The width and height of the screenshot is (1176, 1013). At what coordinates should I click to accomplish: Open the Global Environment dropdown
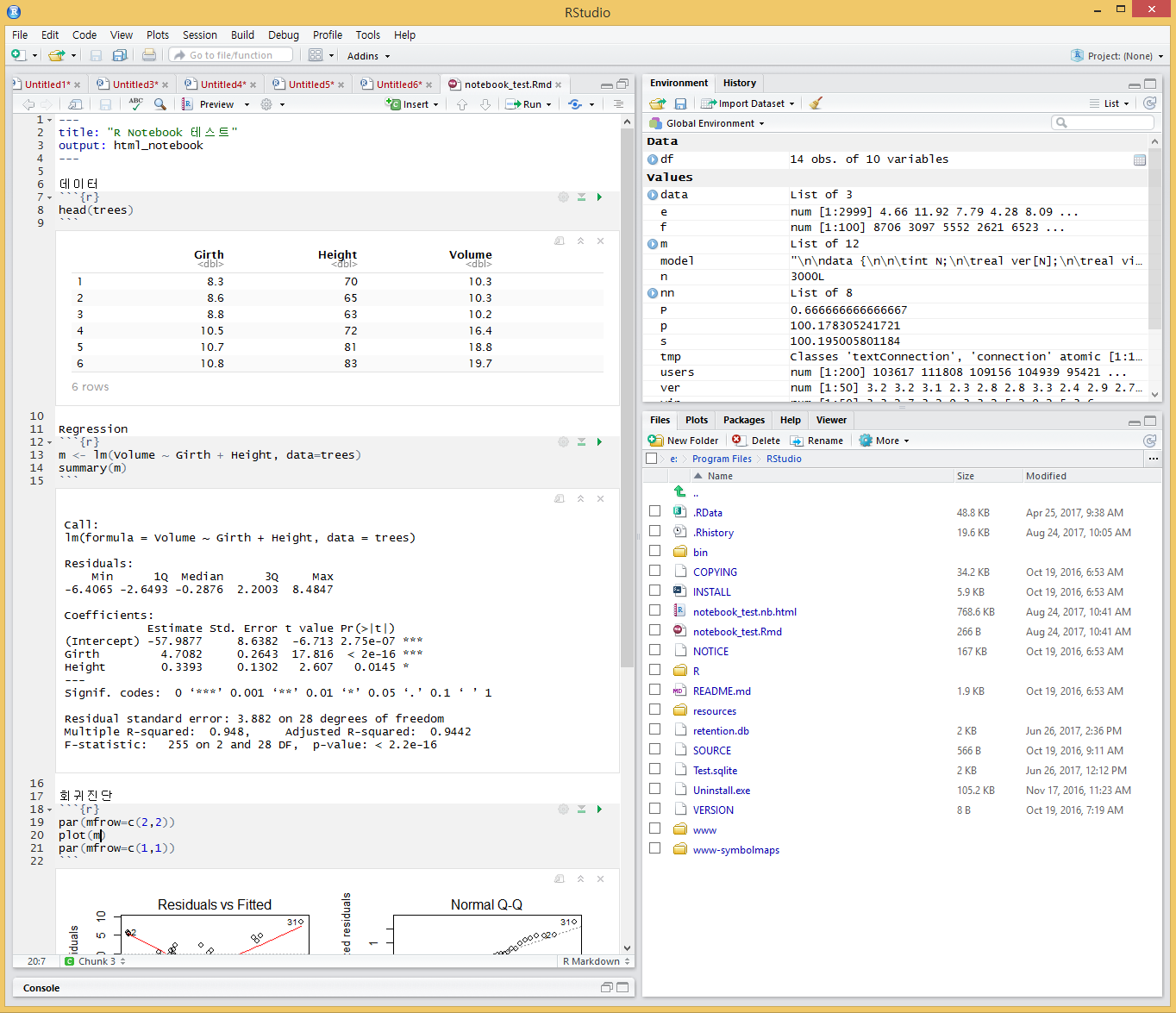tap(707, 123)
